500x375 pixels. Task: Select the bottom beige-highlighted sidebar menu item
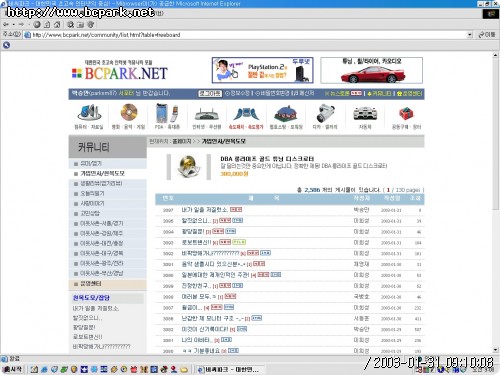pos(108,284)
